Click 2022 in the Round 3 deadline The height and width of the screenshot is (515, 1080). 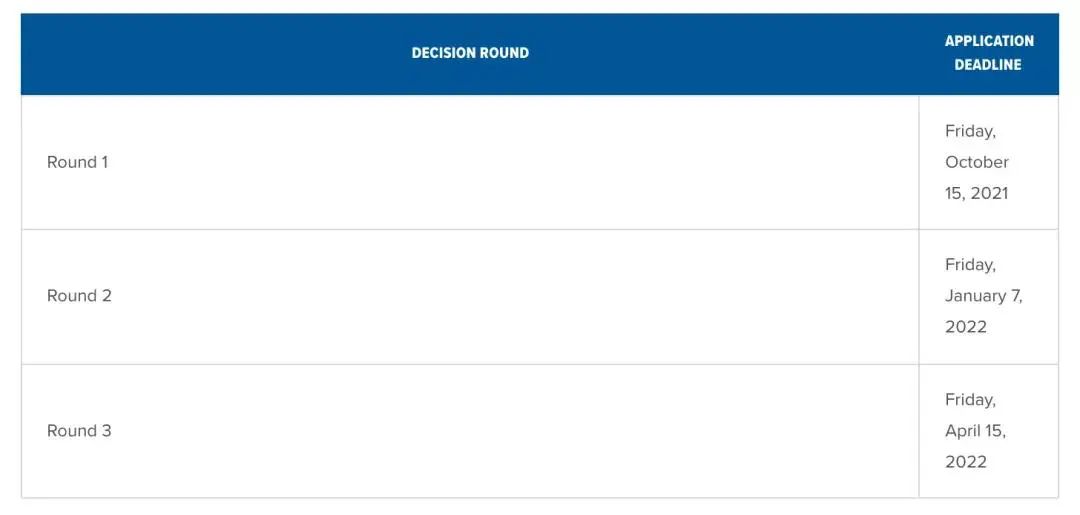(x=965, y=462)
